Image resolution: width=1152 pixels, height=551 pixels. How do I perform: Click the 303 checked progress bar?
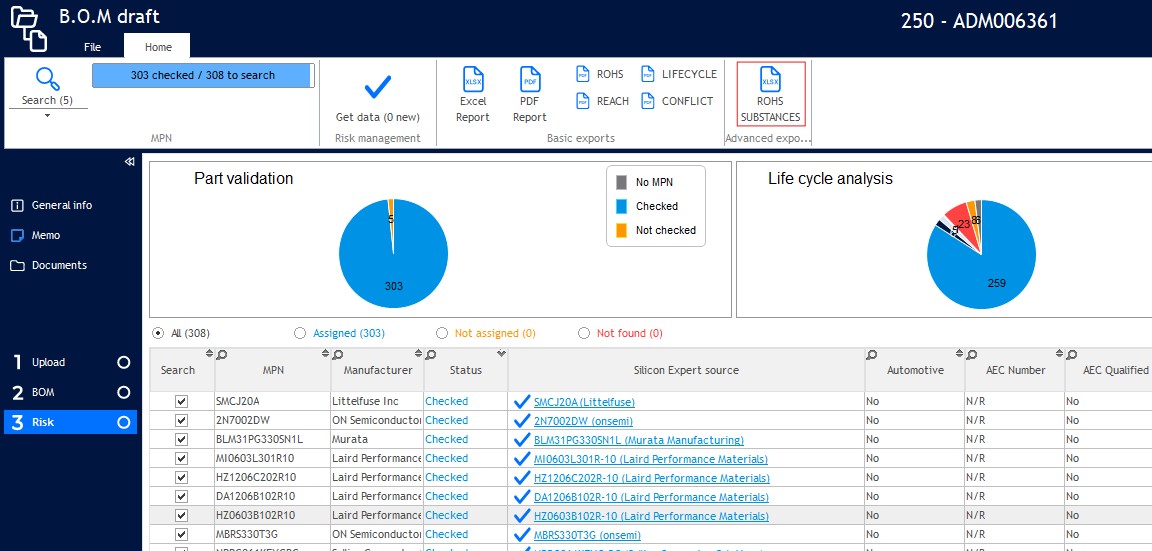coord(203,75)
